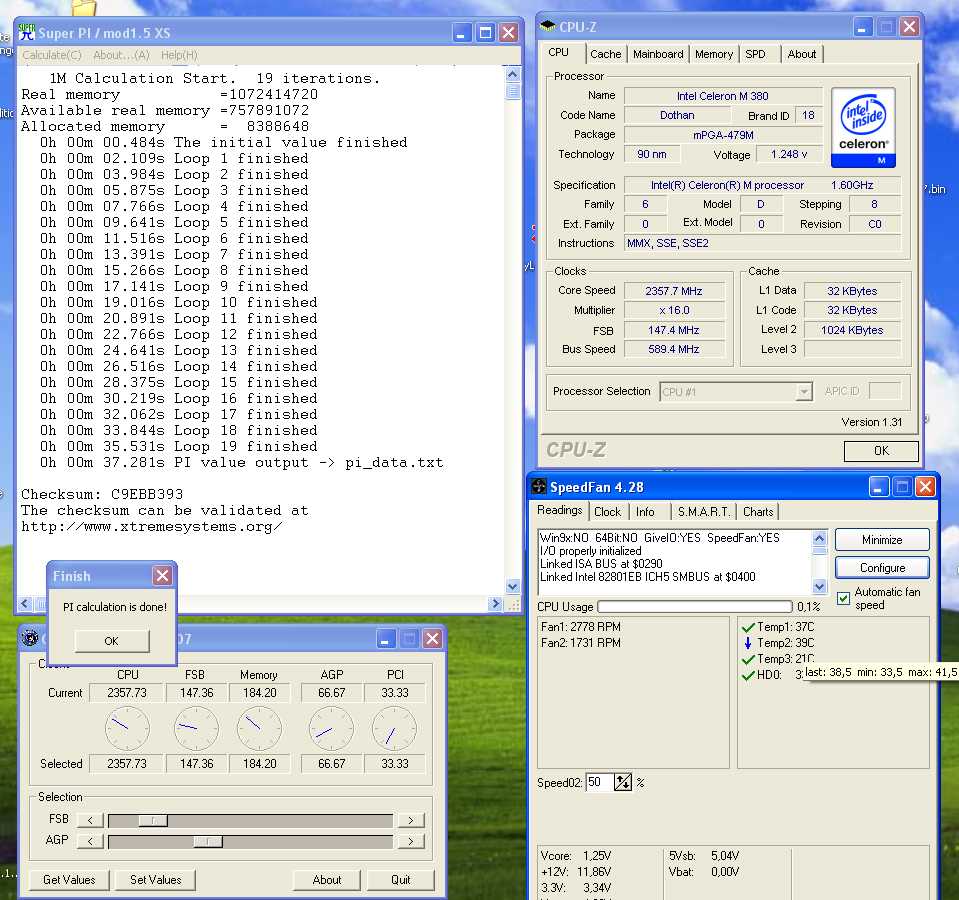Click the FSB slider right arrow
The image size is (959, 900).
410,820
